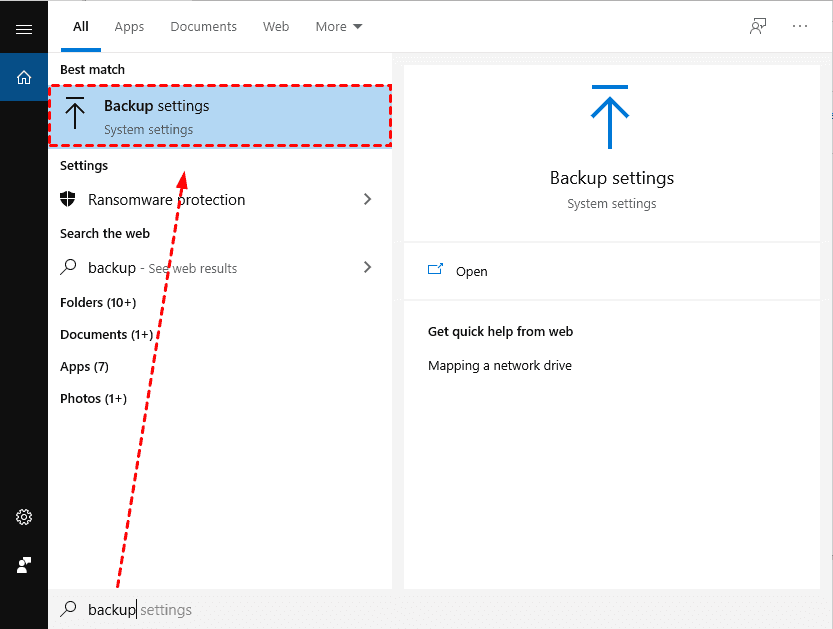Click Open in the preview pane
833x629 pixels.
(x=471, y=271)
